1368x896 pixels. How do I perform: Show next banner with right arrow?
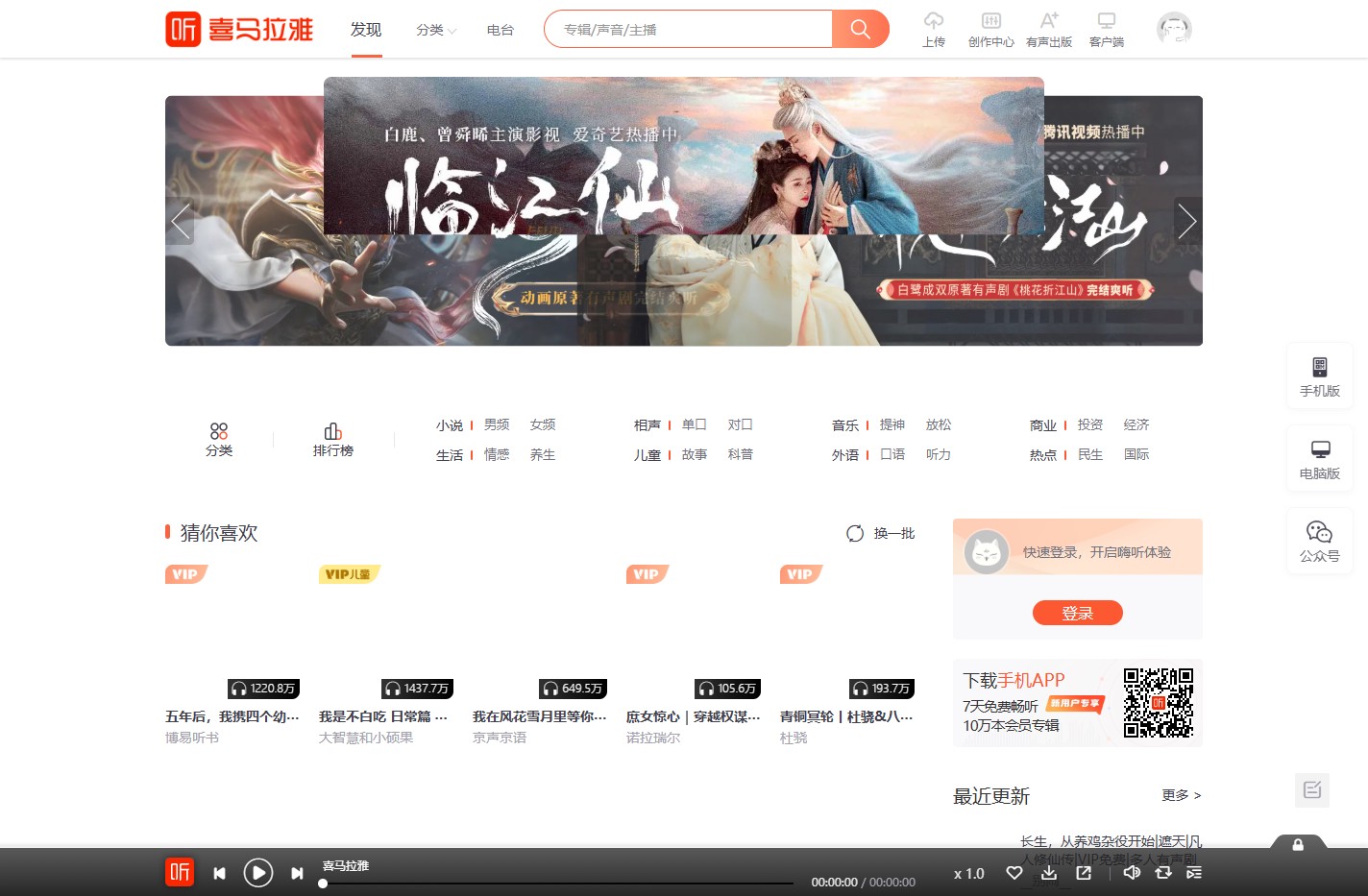1188,221
